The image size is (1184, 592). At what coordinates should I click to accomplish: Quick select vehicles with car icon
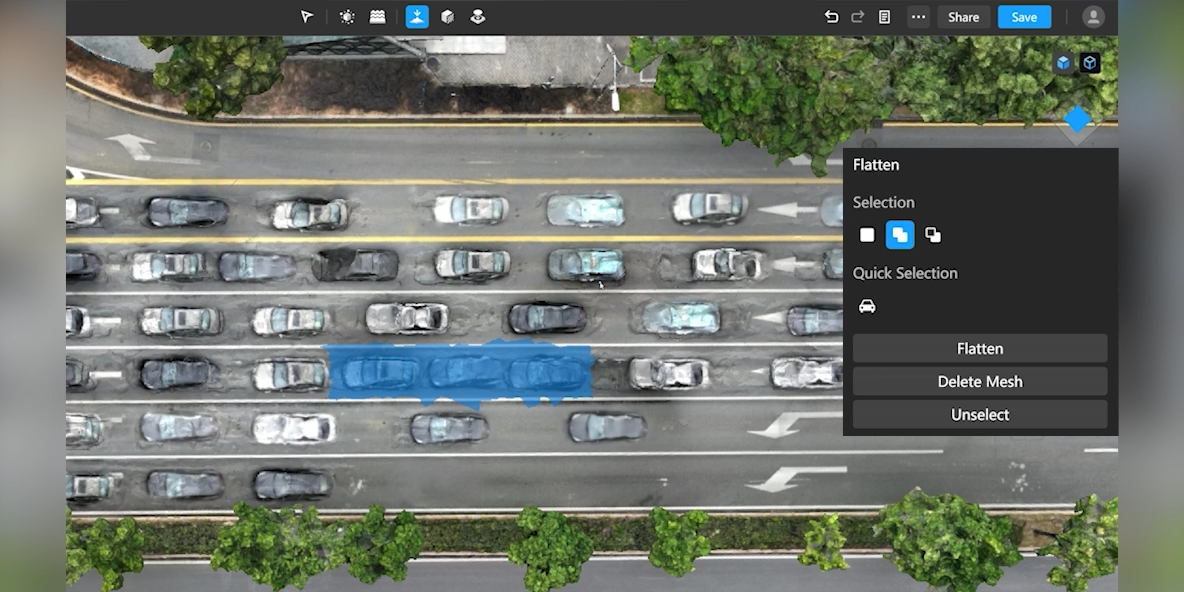tap(867, 306)
